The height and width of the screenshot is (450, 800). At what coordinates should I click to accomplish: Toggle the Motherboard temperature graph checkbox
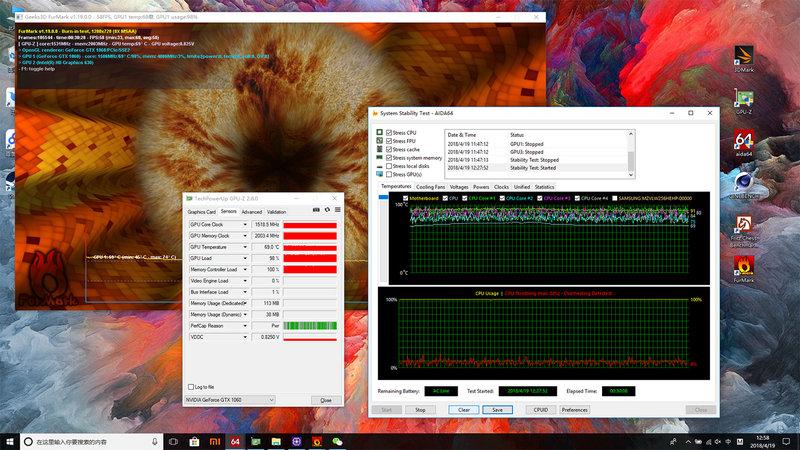(x=405, y=198)
